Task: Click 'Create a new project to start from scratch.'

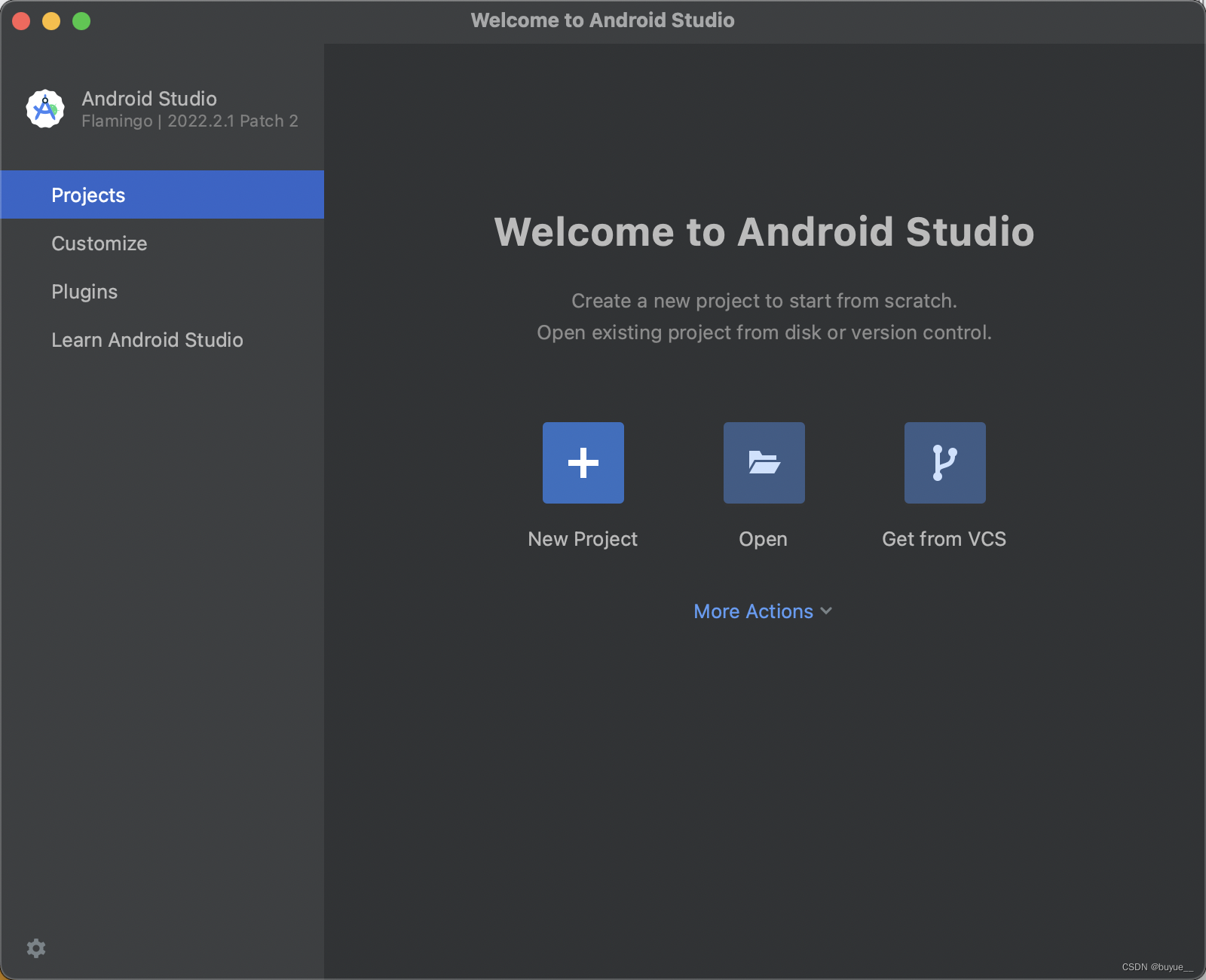Action: (x=764, y=301)
